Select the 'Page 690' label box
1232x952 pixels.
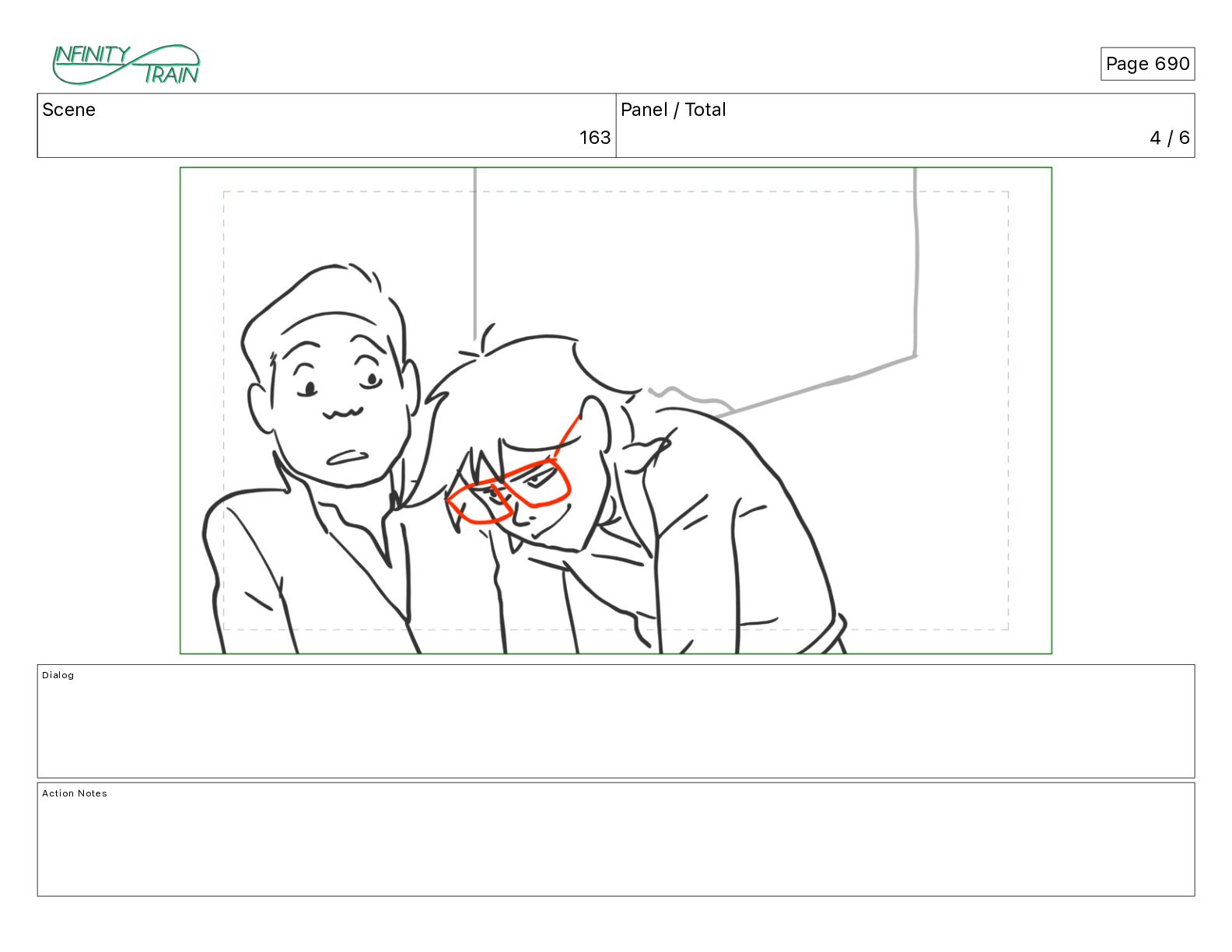1147,64
